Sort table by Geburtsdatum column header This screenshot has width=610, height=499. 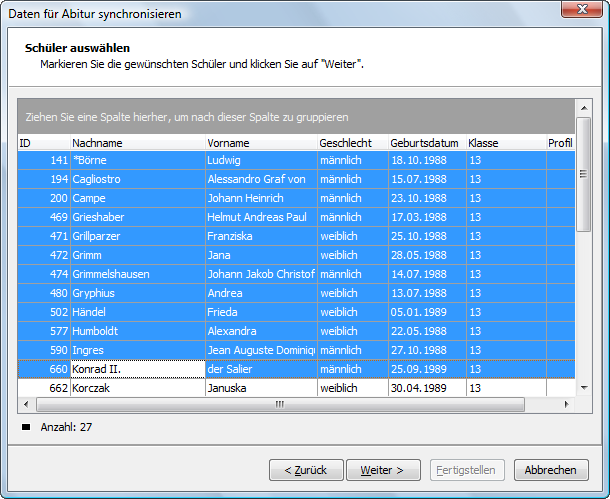pos(427,143)
